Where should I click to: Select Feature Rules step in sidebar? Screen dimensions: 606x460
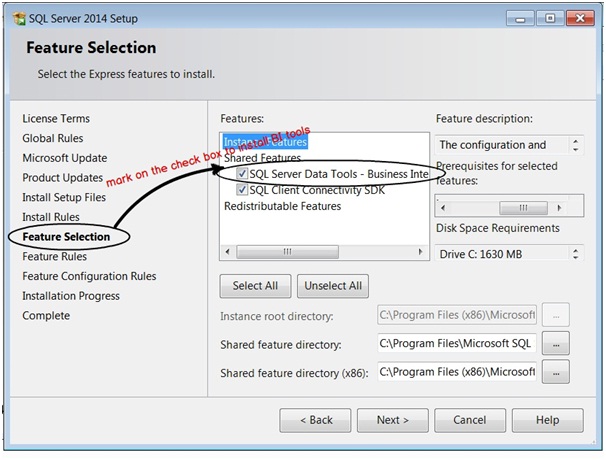54,256
